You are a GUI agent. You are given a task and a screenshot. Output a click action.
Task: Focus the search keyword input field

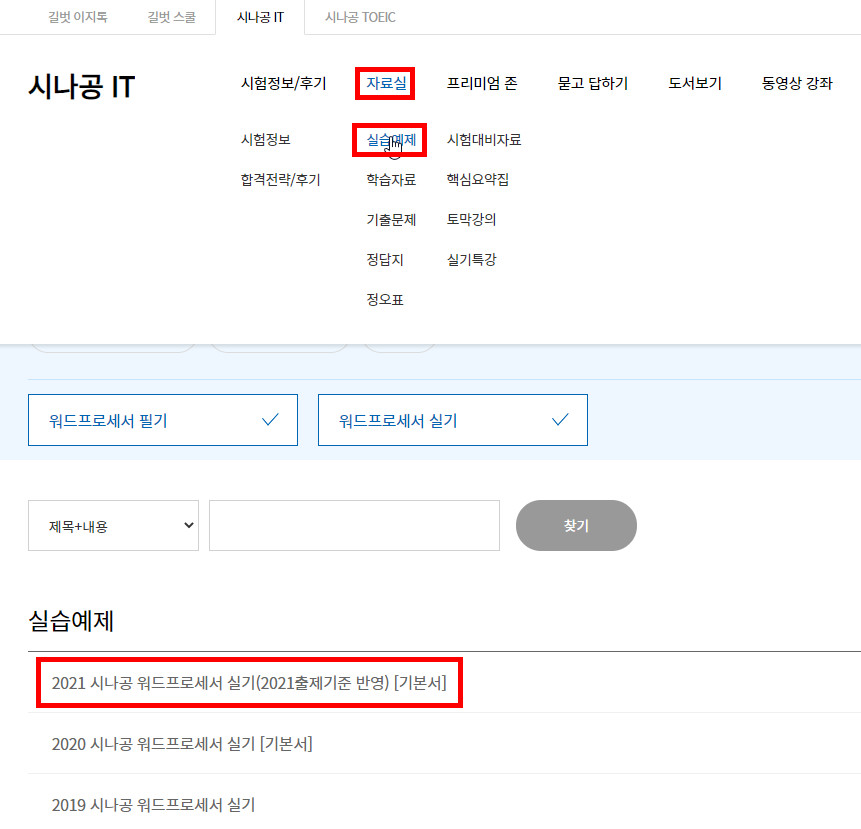tap(354, 525)
